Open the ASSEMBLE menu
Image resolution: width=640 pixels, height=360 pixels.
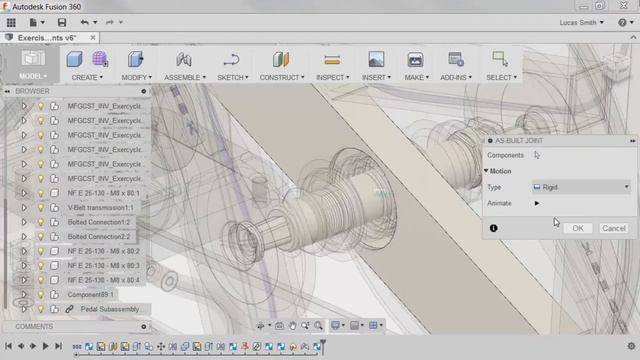[x=185, y=77]
